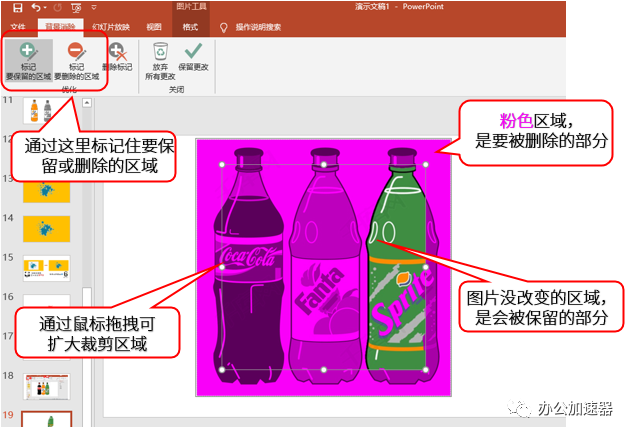Screen dimensions: 633x436
Task: Select slide 18 thumbnail
Action: [46, 387]
